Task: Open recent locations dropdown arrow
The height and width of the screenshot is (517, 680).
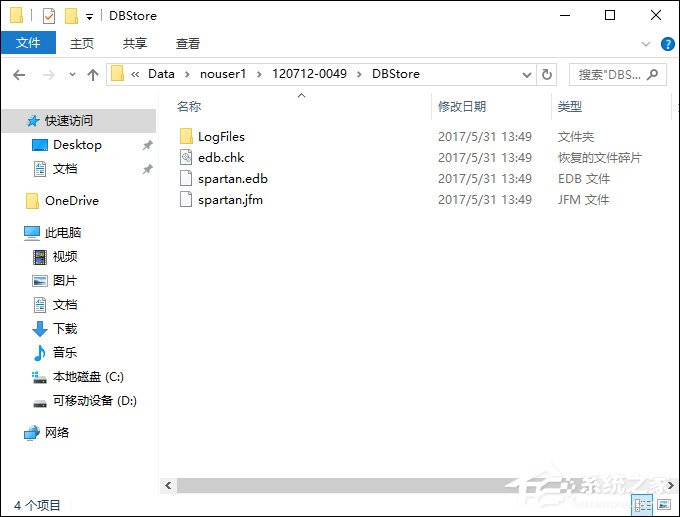Action: (x=72, y=75)
